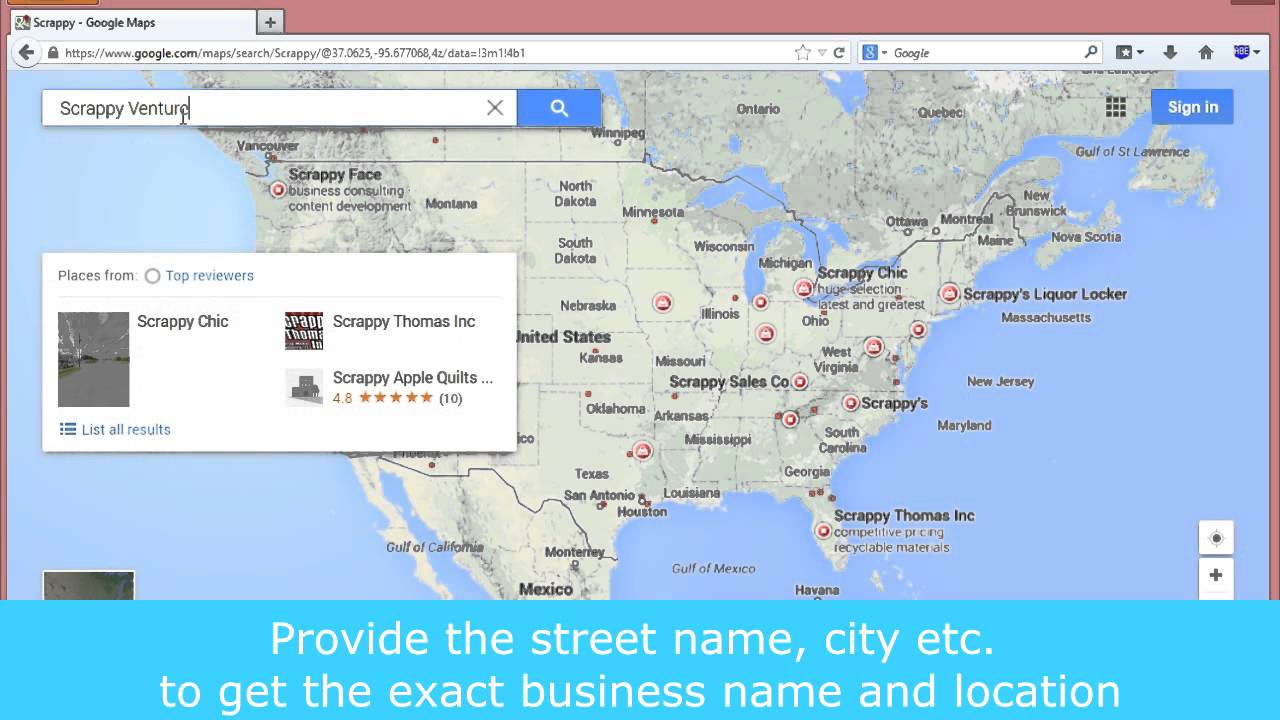1280x720 pixels.
Task: Click the blue magnifier search button
Action: [x=559, y=108]
